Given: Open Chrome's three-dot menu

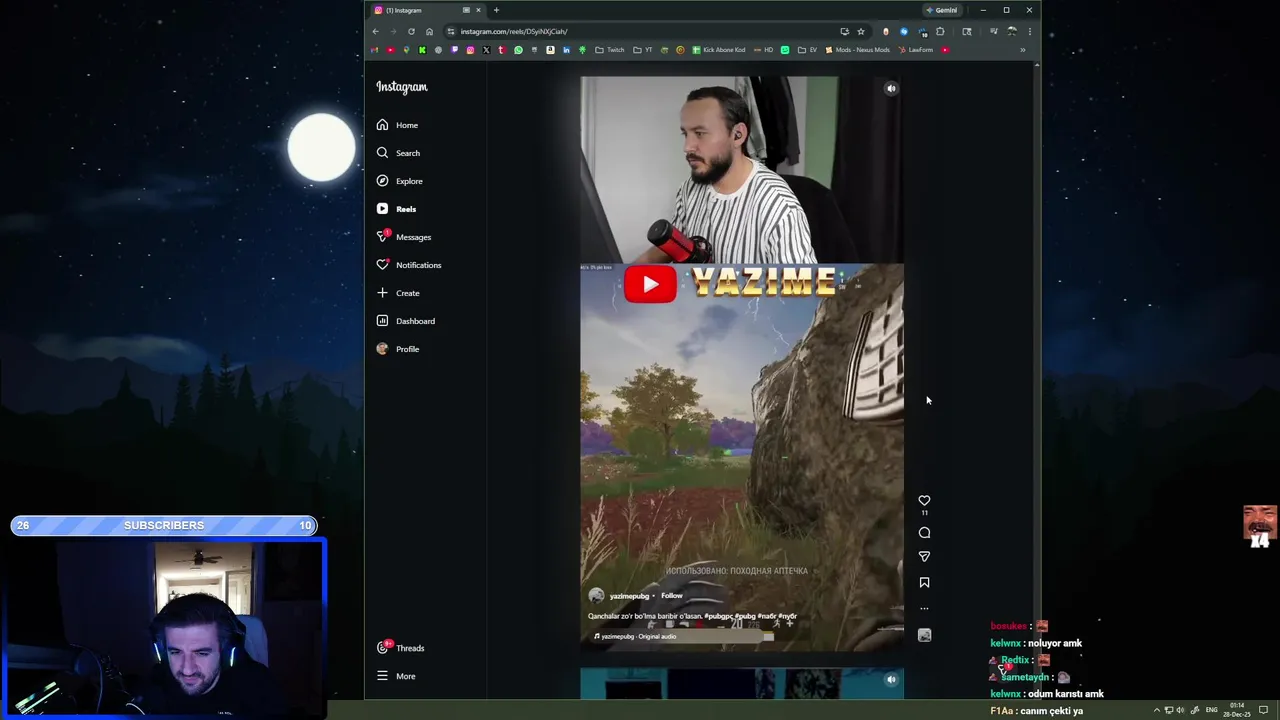Looking at the screenshot, I should tap(1030, 31).
